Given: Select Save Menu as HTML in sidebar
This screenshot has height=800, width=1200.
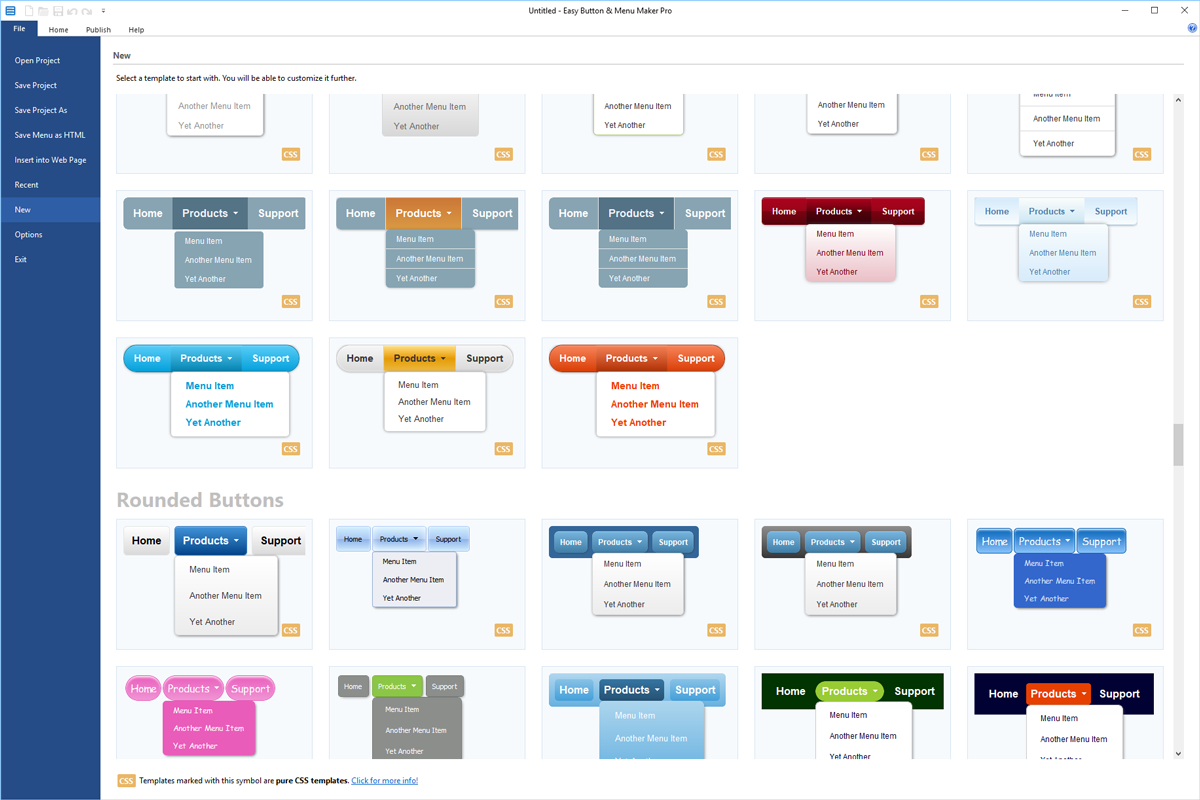Looking at the screenshot, I should pyautogui.click(x=50, y=135).
